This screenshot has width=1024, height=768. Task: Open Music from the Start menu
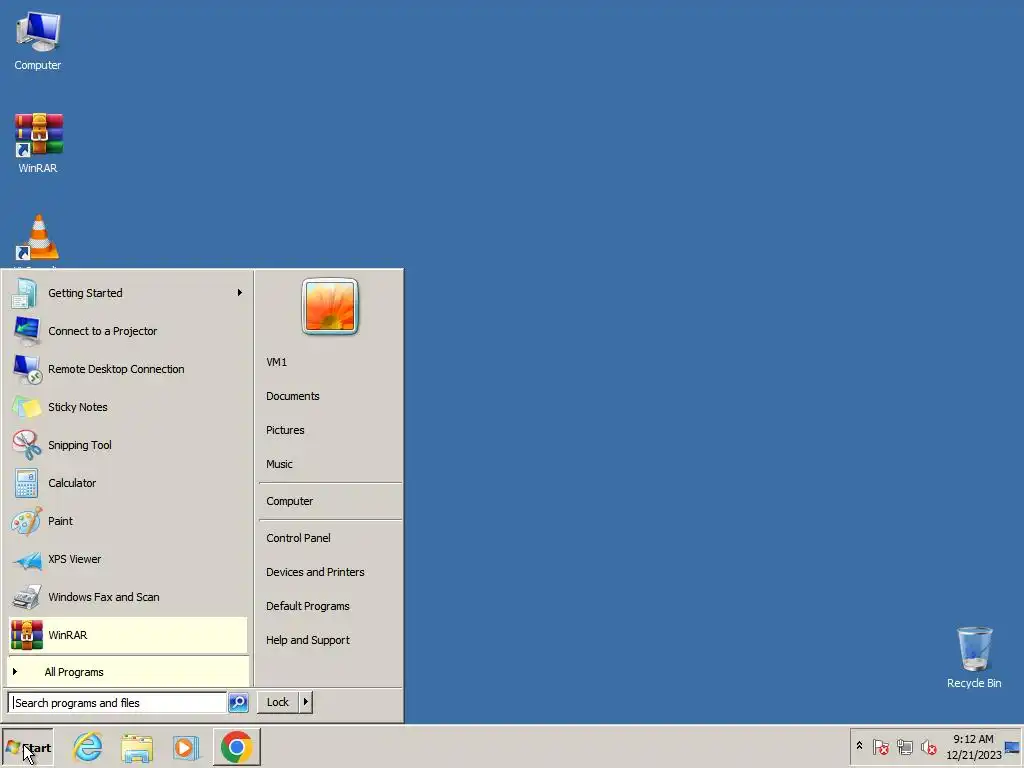click(280, 464)
